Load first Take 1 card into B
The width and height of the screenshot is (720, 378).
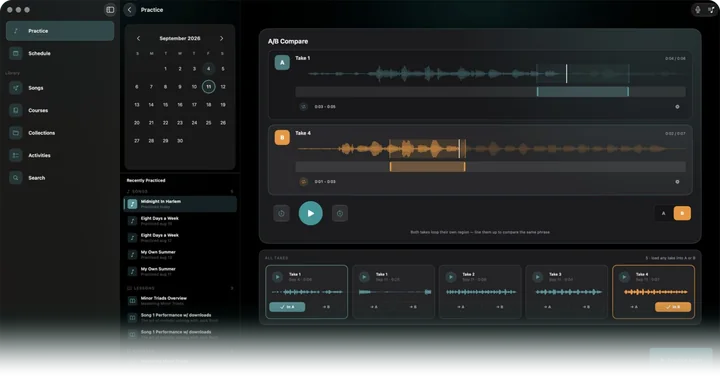point(326,307)
